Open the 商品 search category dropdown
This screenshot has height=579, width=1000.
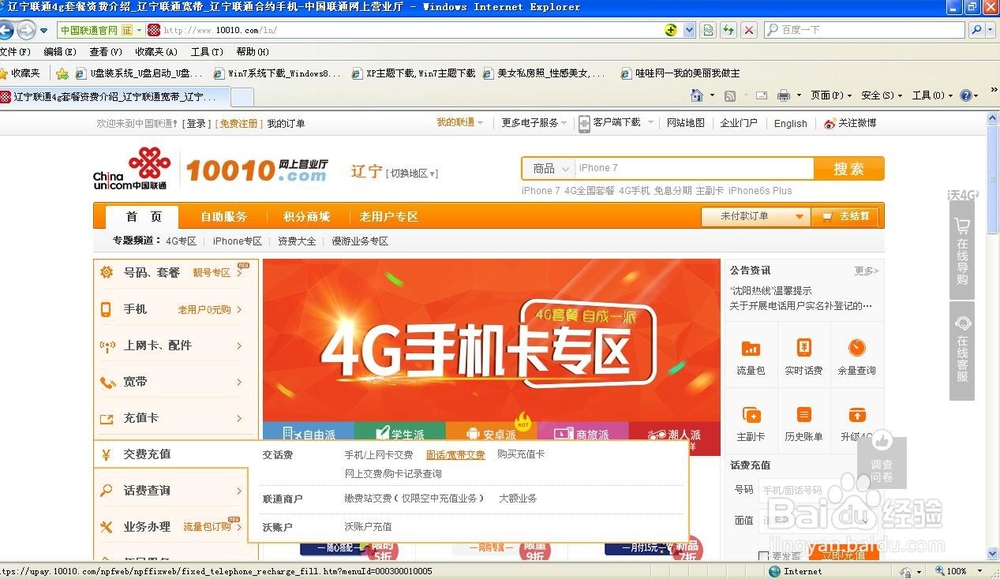pyautogui.click(x=548, y=168)
